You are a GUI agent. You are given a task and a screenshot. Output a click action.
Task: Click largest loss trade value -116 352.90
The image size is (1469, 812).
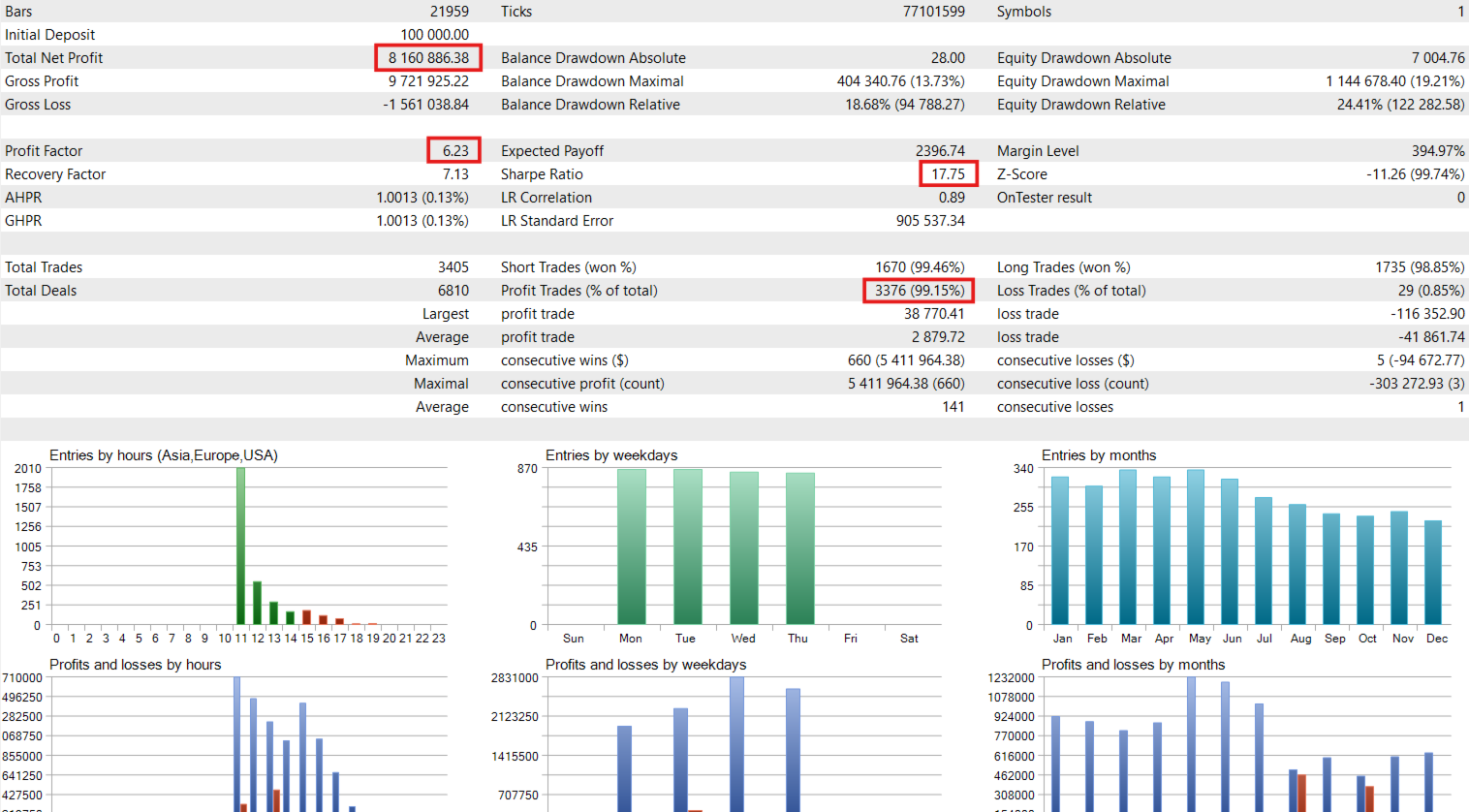pos(1427,314)
